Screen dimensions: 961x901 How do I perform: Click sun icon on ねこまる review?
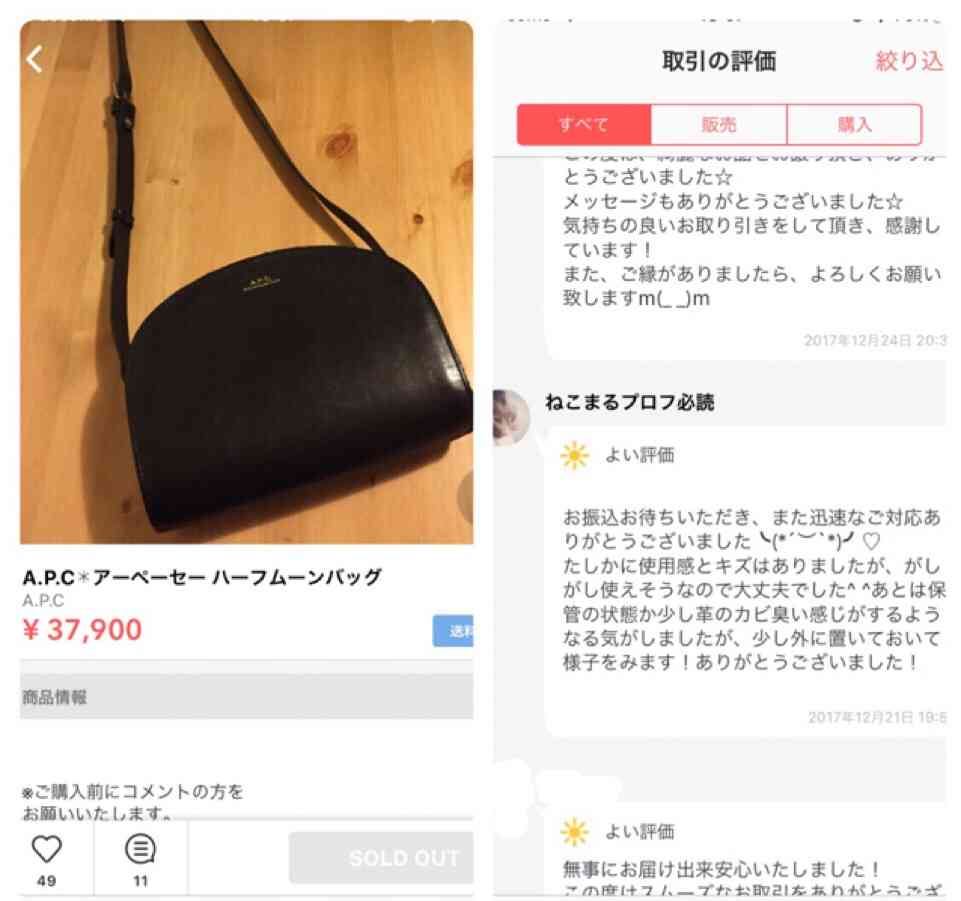574,455
